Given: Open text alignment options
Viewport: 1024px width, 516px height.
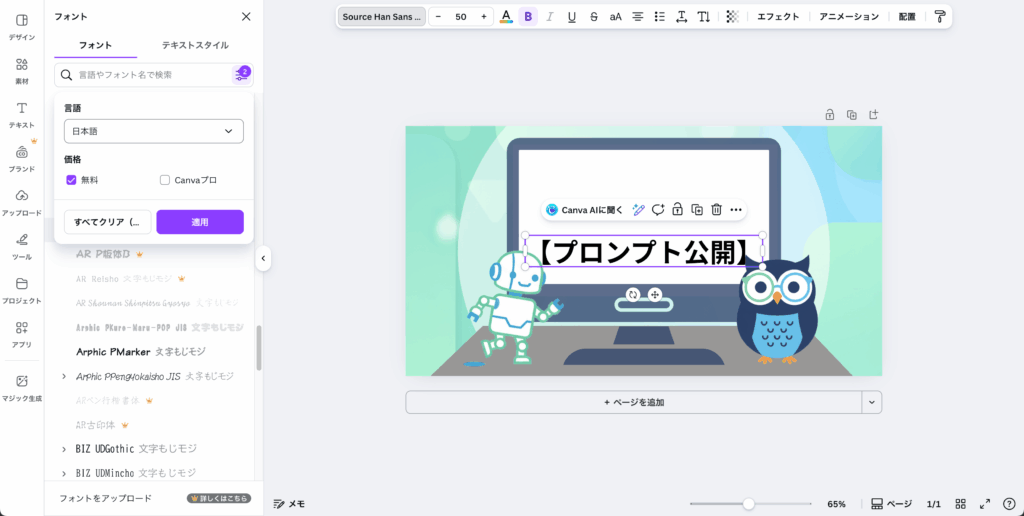Looking at the screenshot, I should click(637, 16).
